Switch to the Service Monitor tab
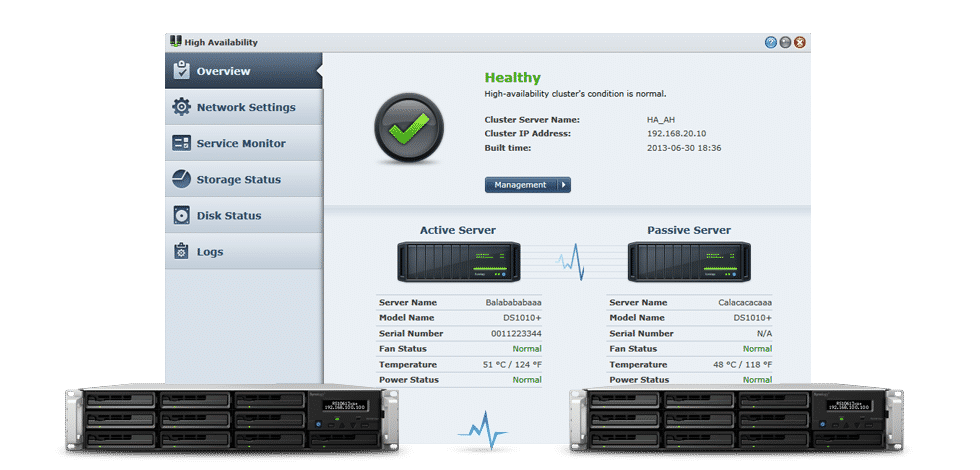Screen dimensions: 980x470 click(x=244, y=143)
